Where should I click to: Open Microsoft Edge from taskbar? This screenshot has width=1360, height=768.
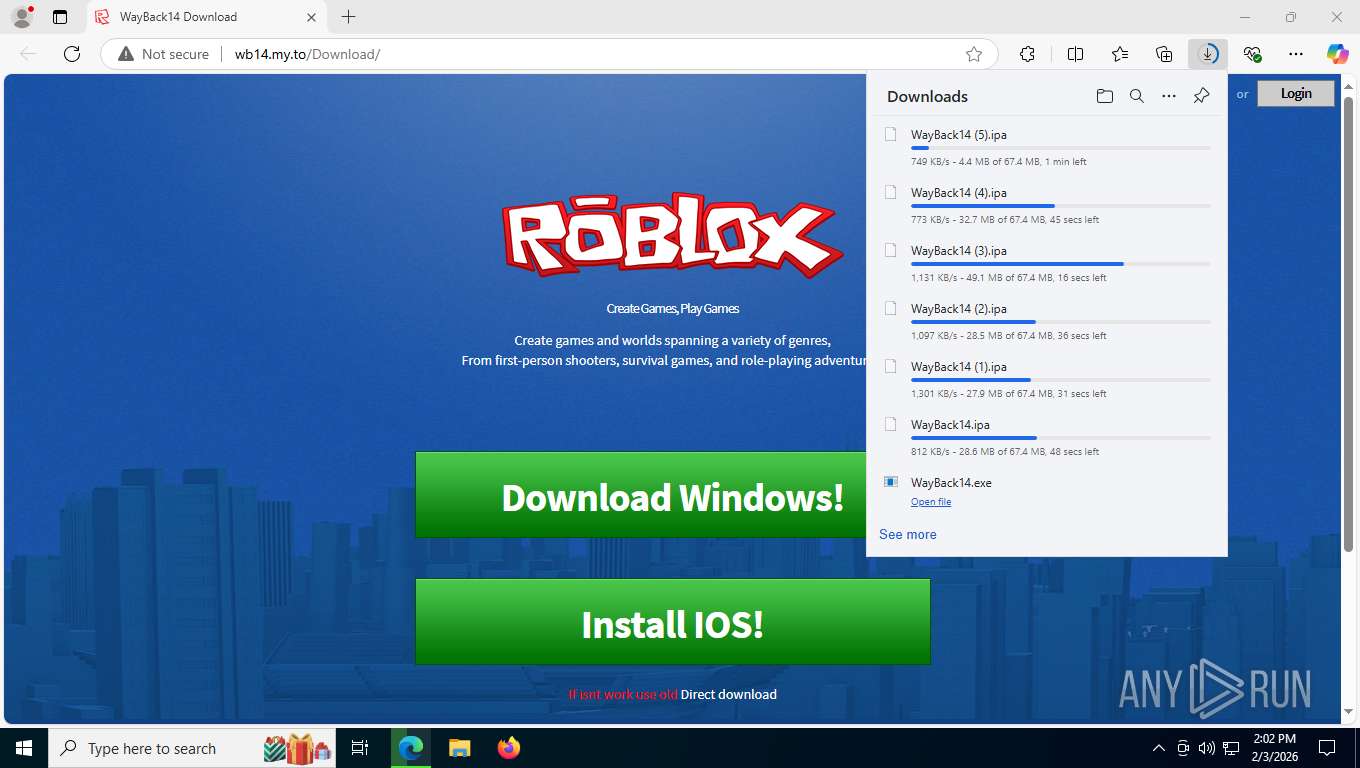[x=411, y=748]
